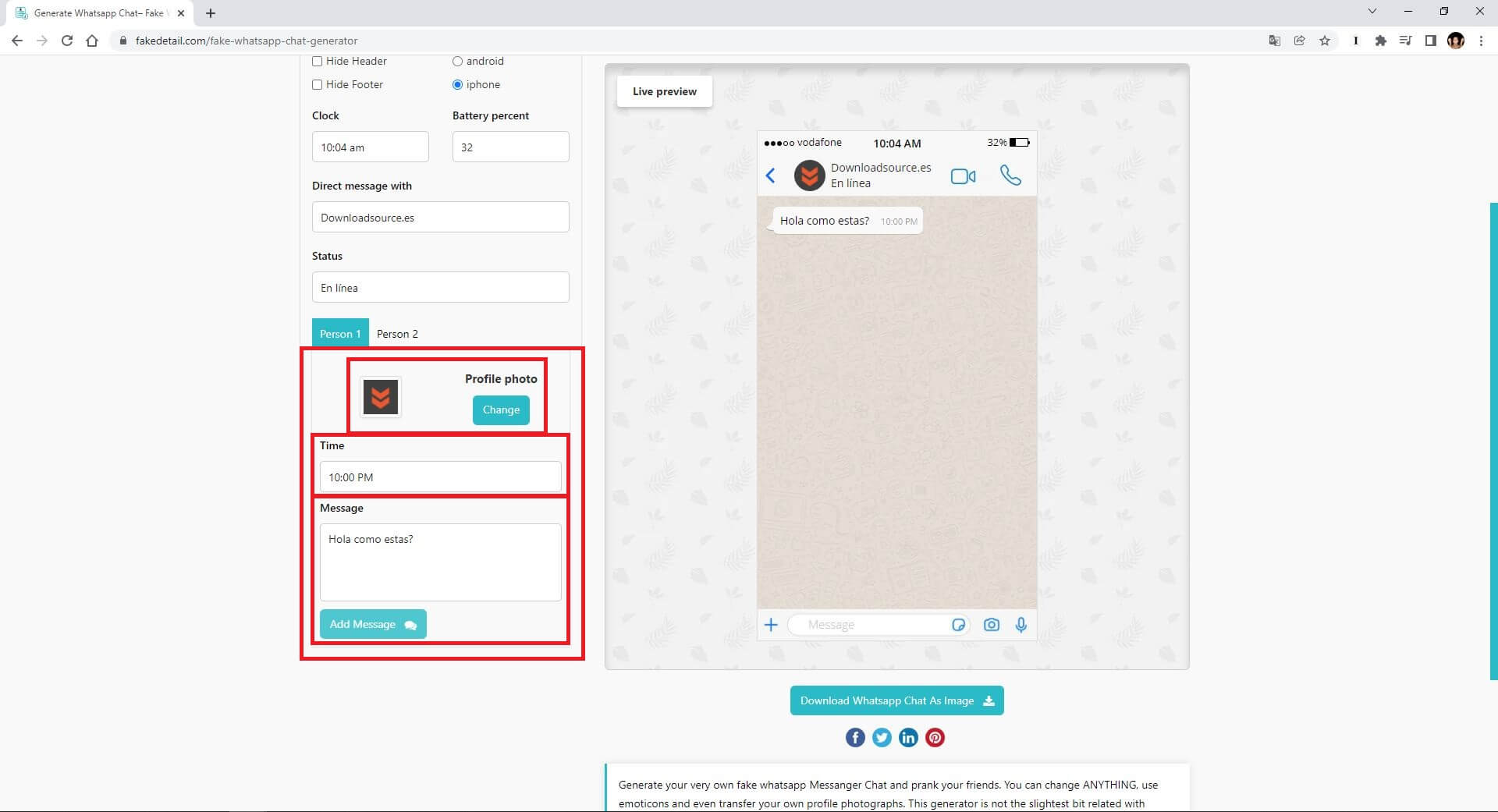
Task: Click the 10:04 AM preview clock
Action: (897, 144)
